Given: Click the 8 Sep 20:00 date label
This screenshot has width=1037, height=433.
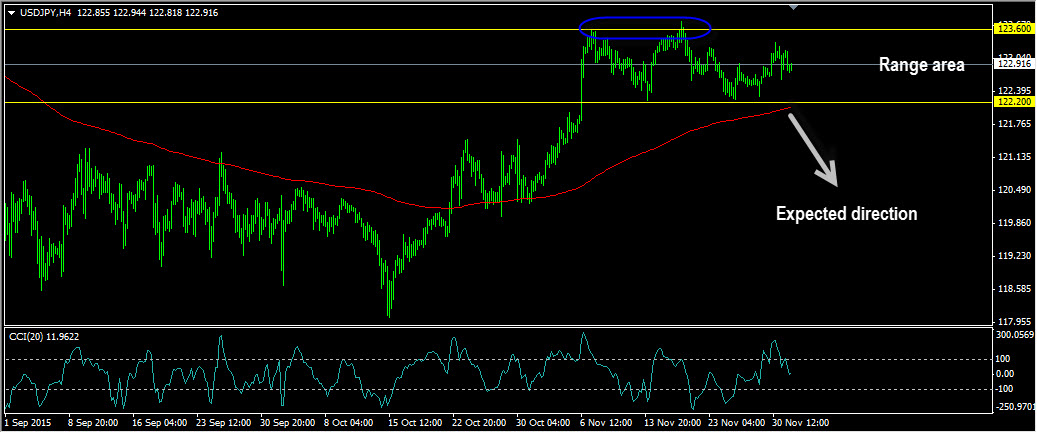Looking at the screenshot, I should (93, 422).
